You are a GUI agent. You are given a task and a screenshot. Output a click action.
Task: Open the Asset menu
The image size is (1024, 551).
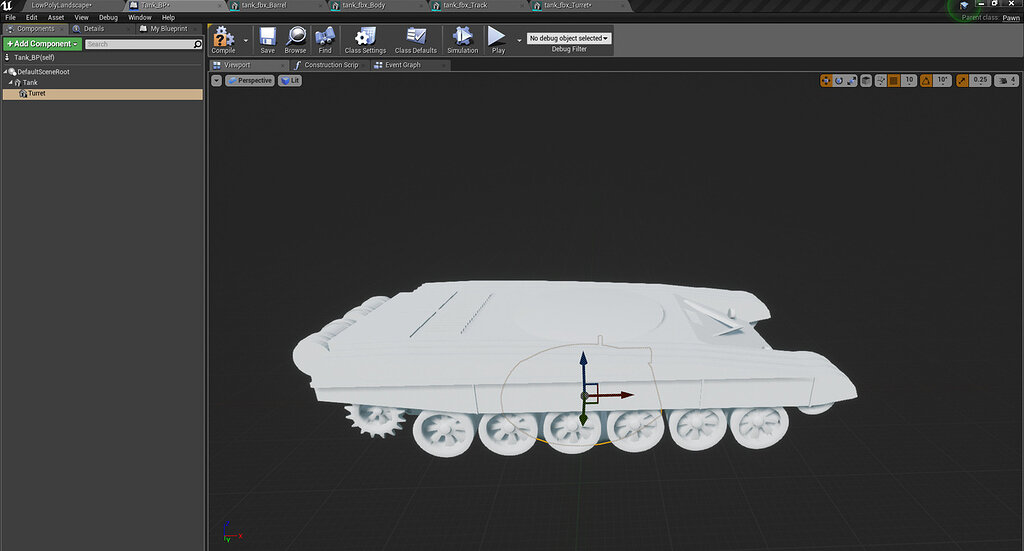pos(56,17)
